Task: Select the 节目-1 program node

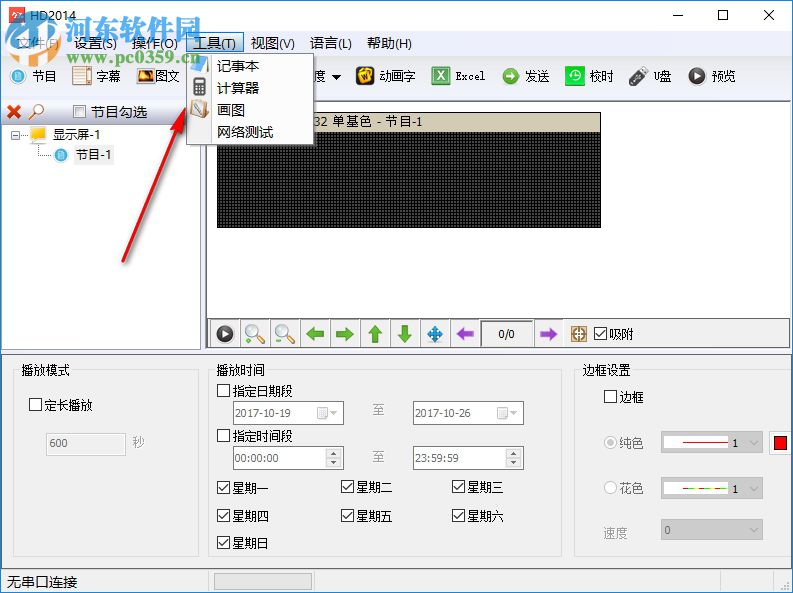Action: coord(94,155)
